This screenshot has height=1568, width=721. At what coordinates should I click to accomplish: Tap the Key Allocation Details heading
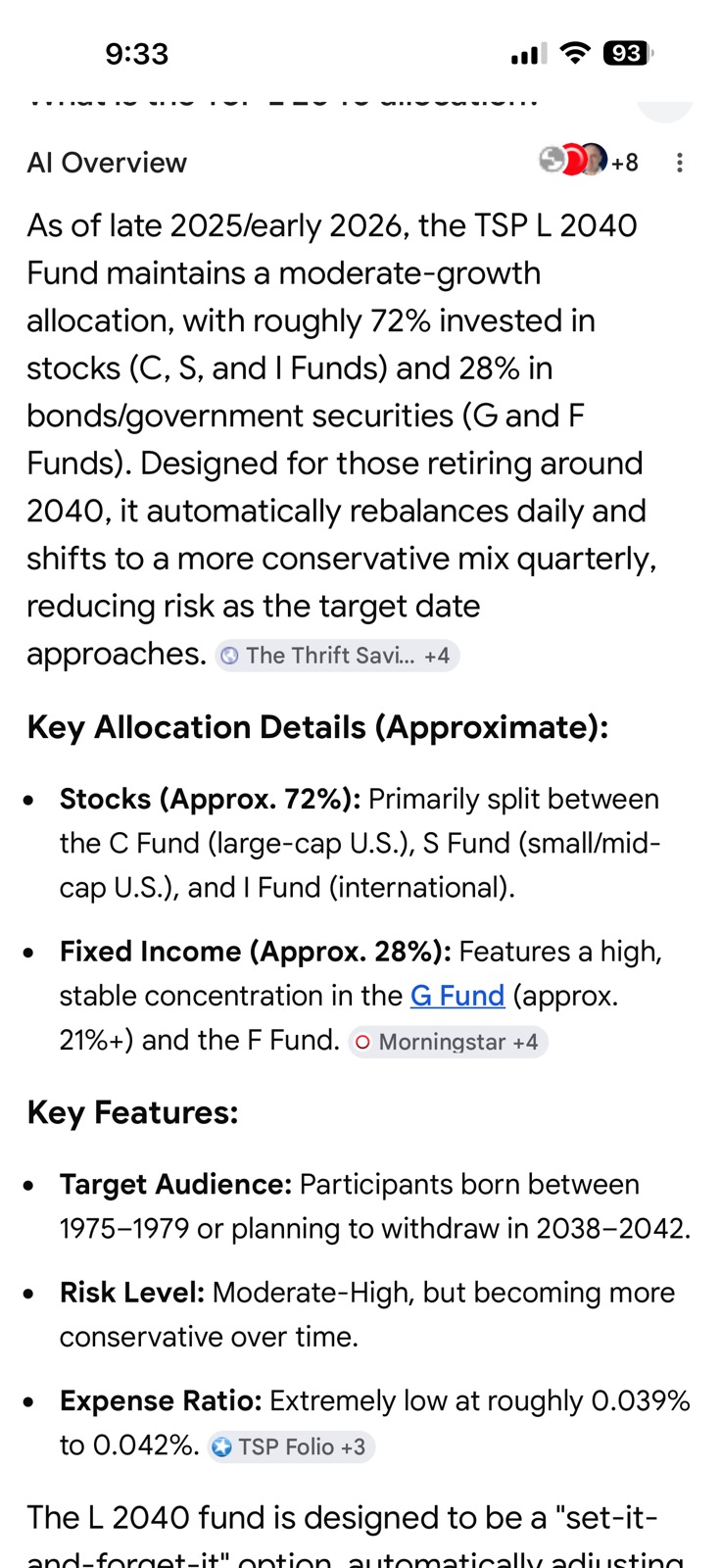[317, 727]
